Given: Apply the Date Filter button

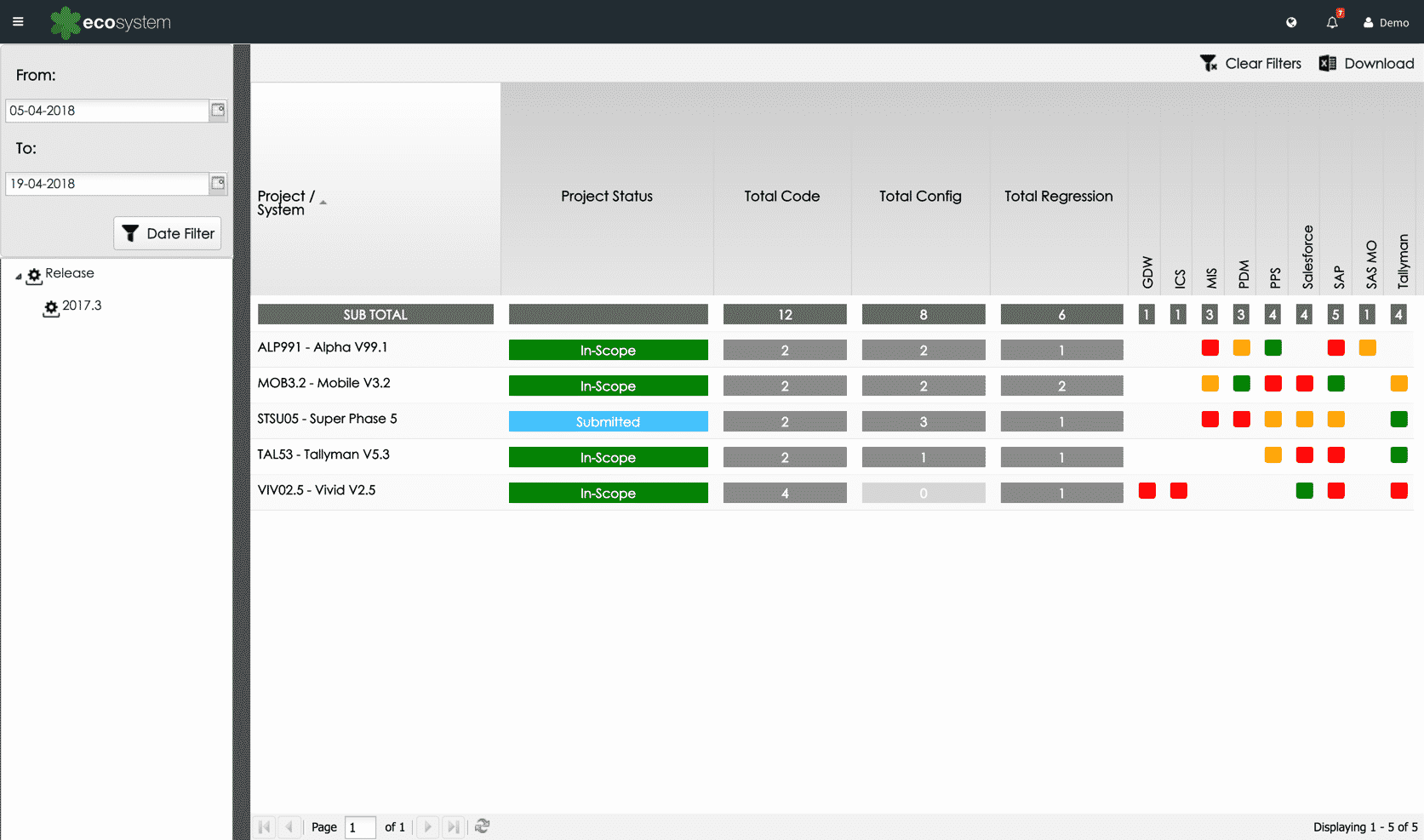Looking at the screenshot, I should coord(168,233).
